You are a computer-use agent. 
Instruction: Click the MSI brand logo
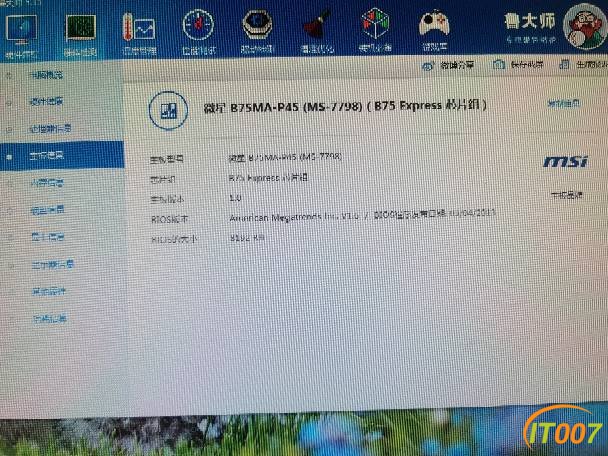click(565, 161)
